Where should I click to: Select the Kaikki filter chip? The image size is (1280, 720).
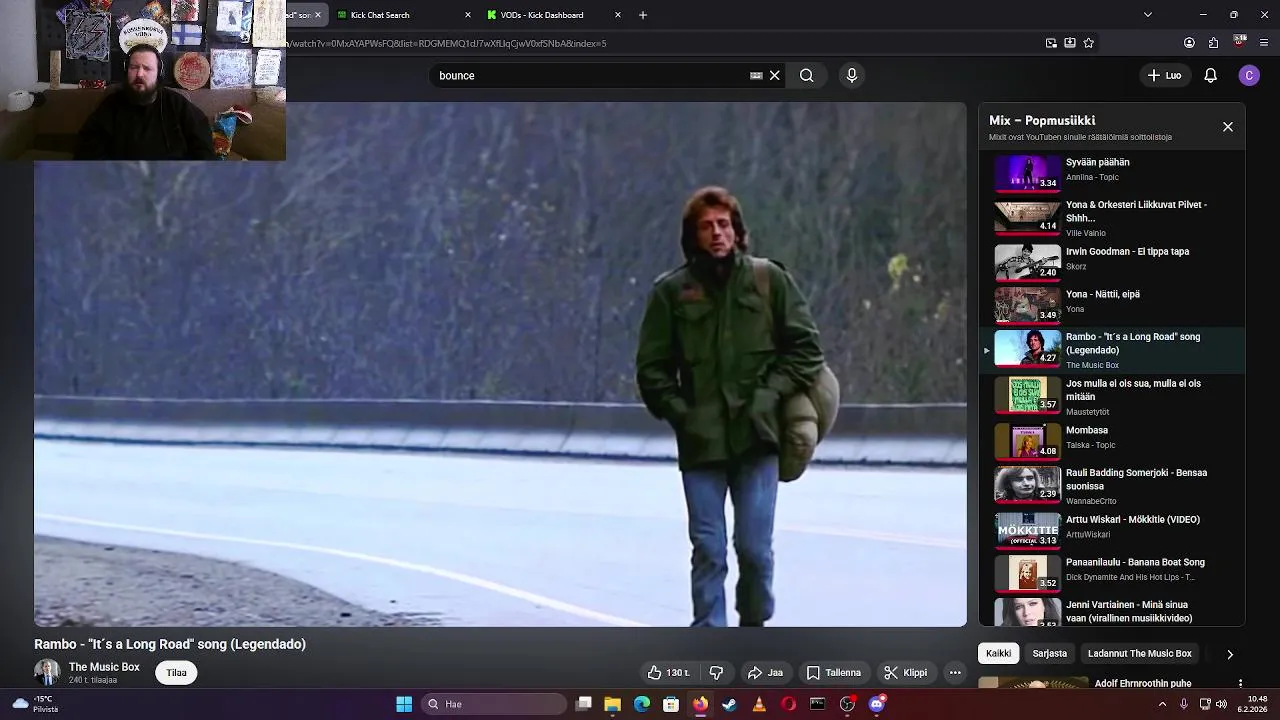point(998,654)
